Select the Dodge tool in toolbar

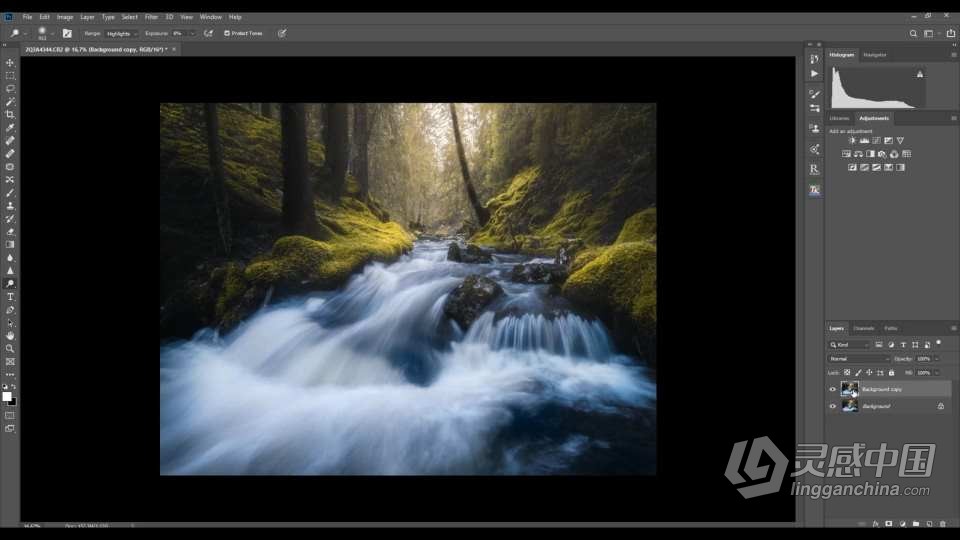[x=10, y=283]
